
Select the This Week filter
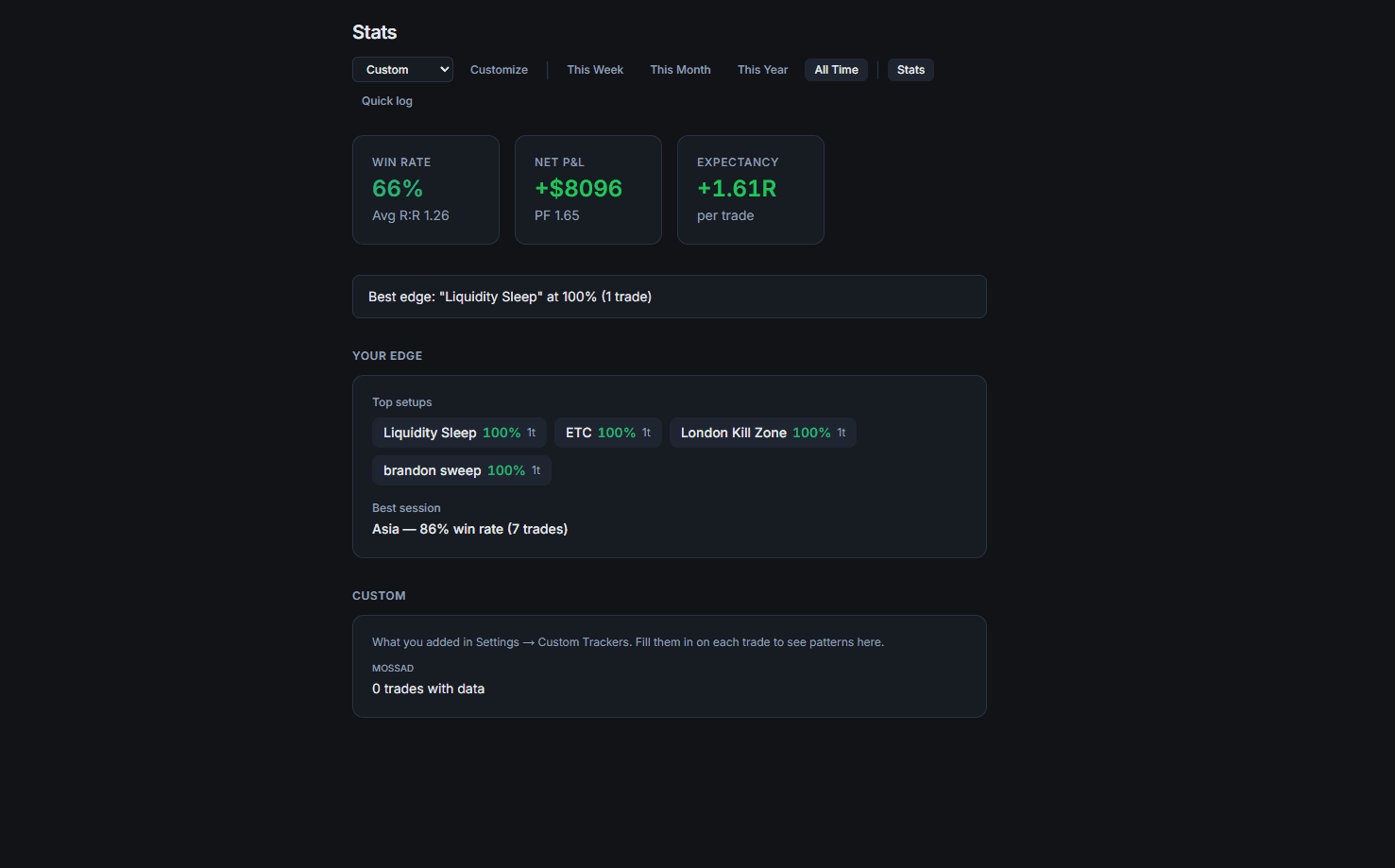point(595,69)
